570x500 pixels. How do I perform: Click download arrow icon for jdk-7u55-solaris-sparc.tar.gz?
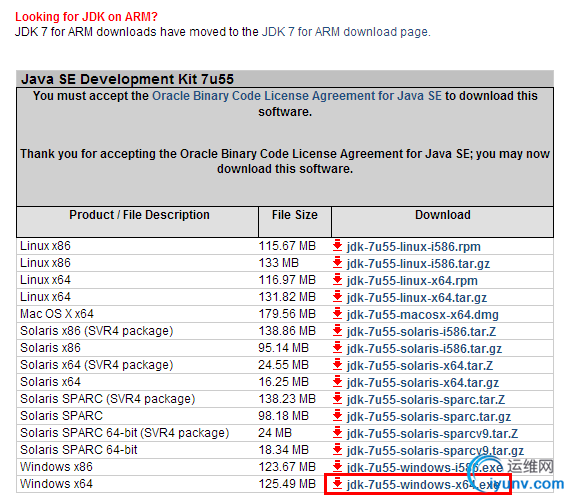337,416
